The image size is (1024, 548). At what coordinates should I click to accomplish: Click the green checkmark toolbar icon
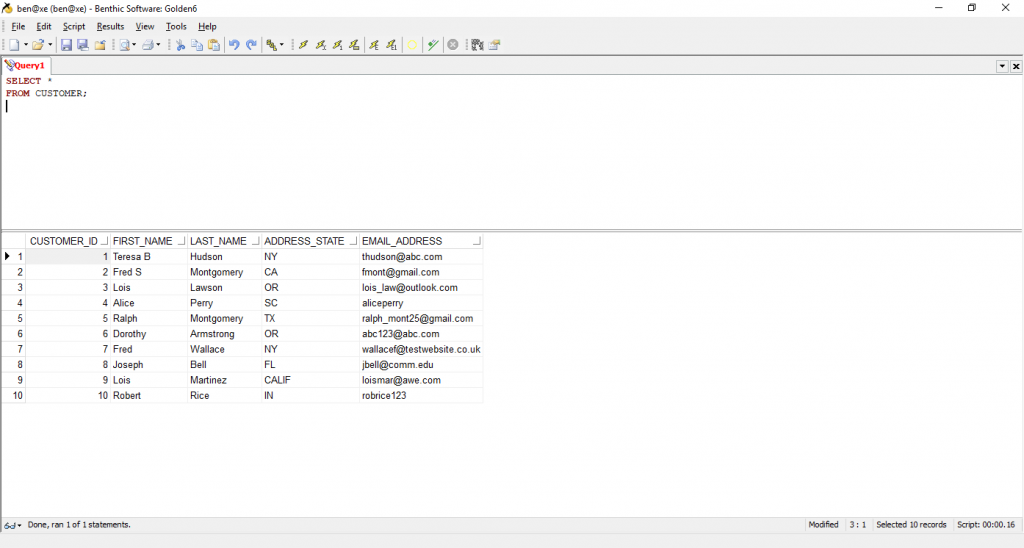[x=433, y=45]
